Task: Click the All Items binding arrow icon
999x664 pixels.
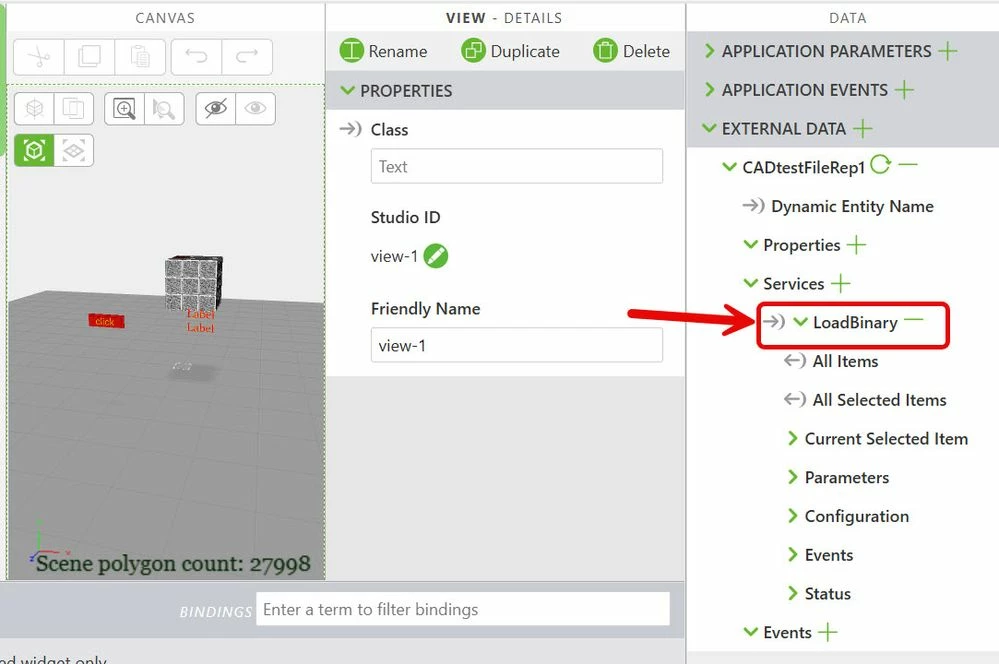Action: point(795,361)
